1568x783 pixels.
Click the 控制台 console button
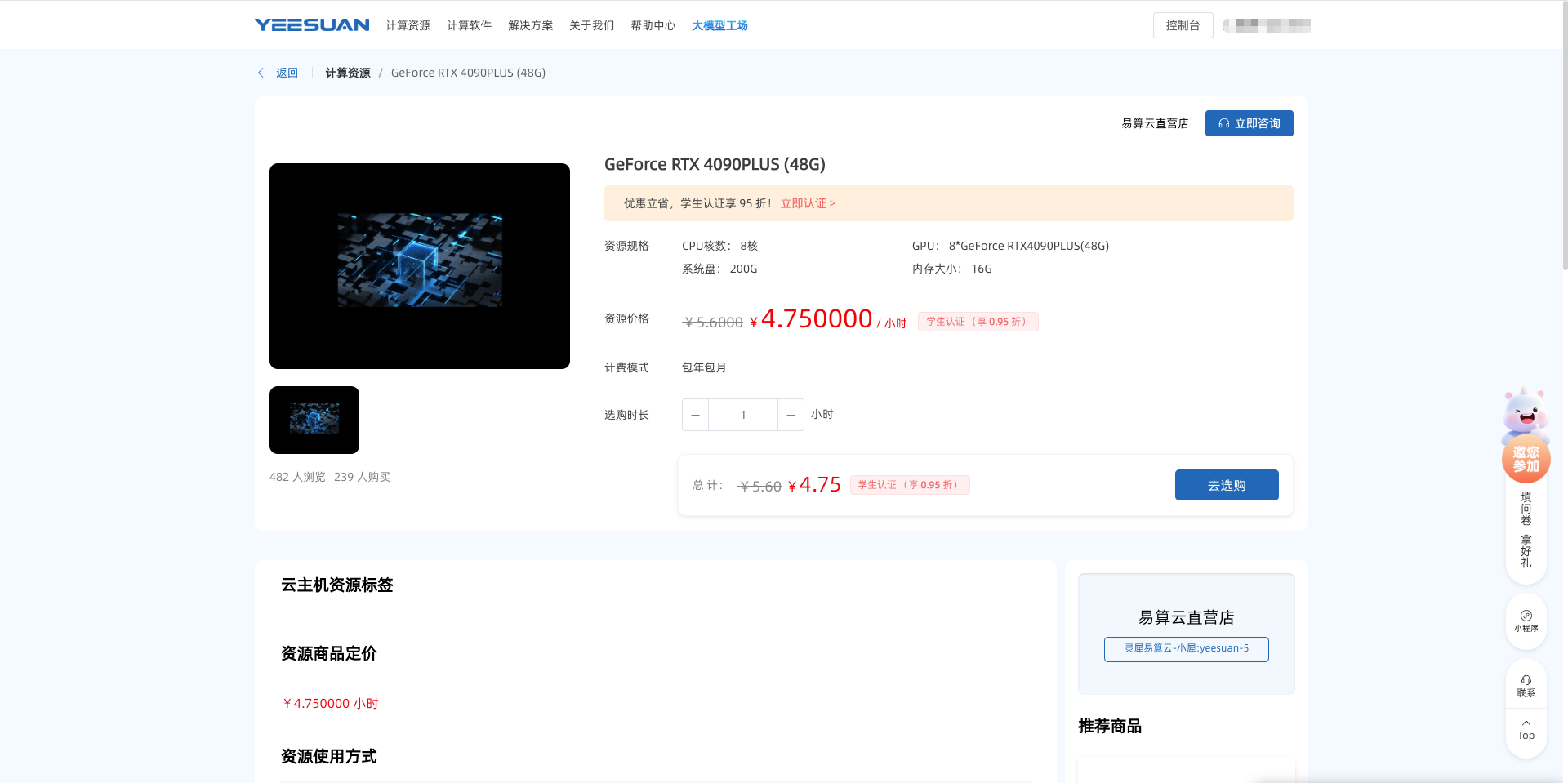pos(1183,26)
